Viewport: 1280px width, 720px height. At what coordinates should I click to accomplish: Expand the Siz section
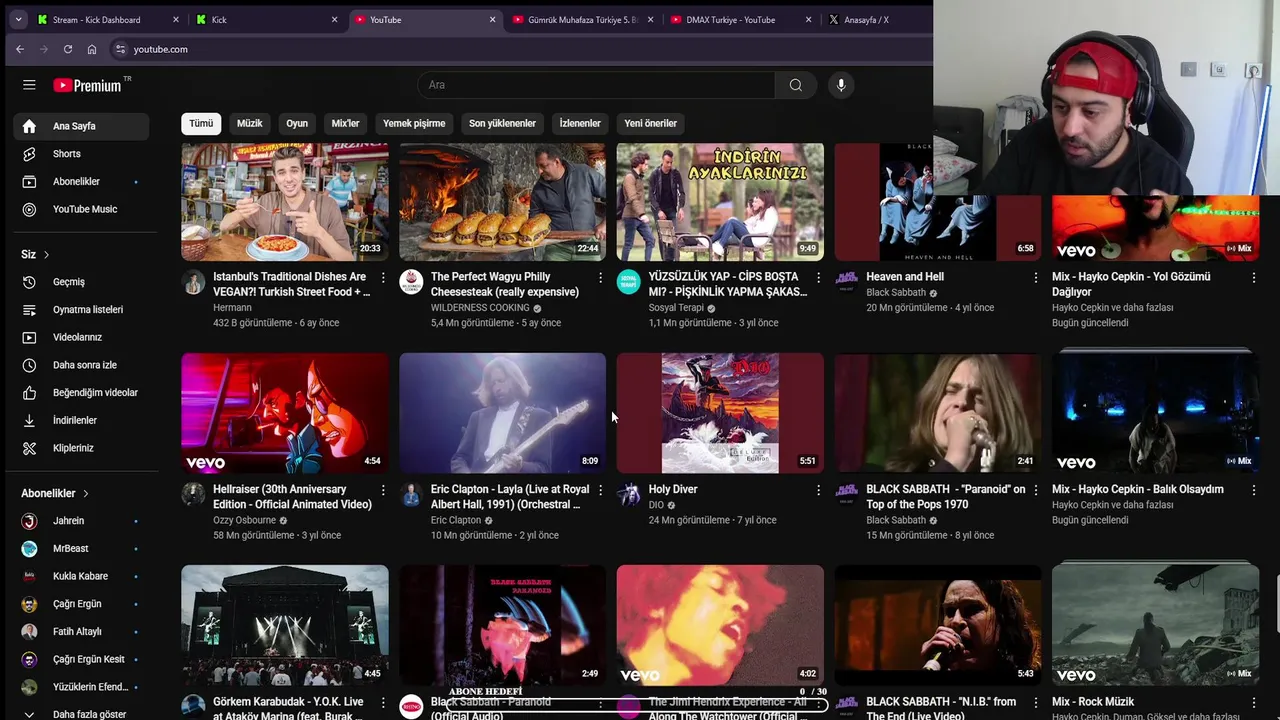click(36, 254)
